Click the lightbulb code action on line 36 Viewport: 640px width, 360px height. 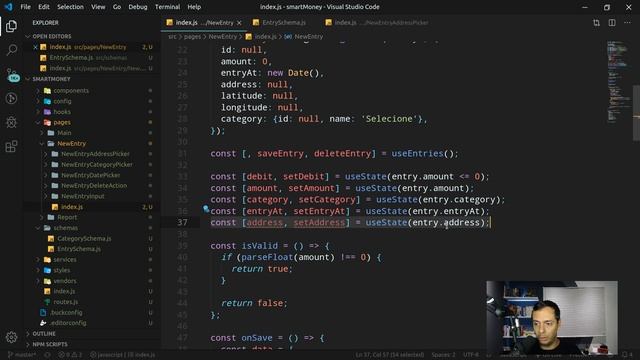click(x=206, y=209)
